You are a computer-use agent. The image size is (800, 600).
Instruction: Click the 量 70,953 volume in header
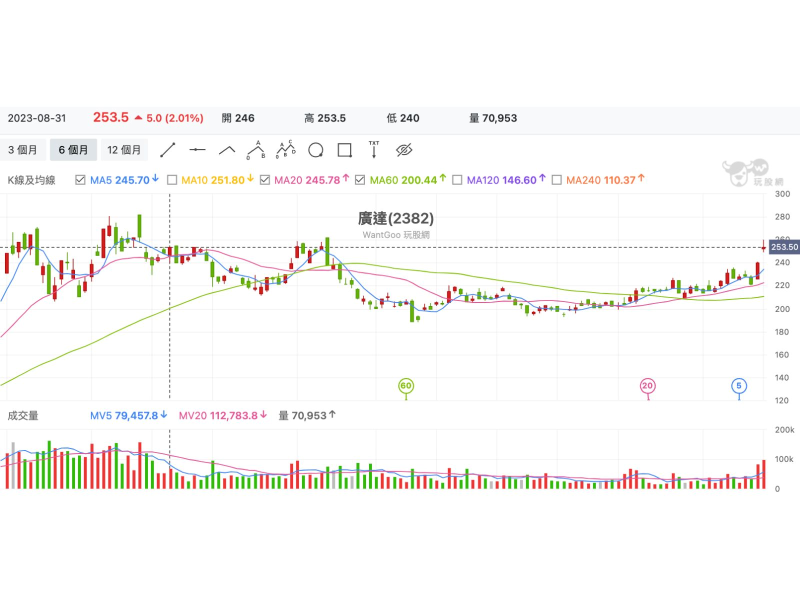click(493, 118)
